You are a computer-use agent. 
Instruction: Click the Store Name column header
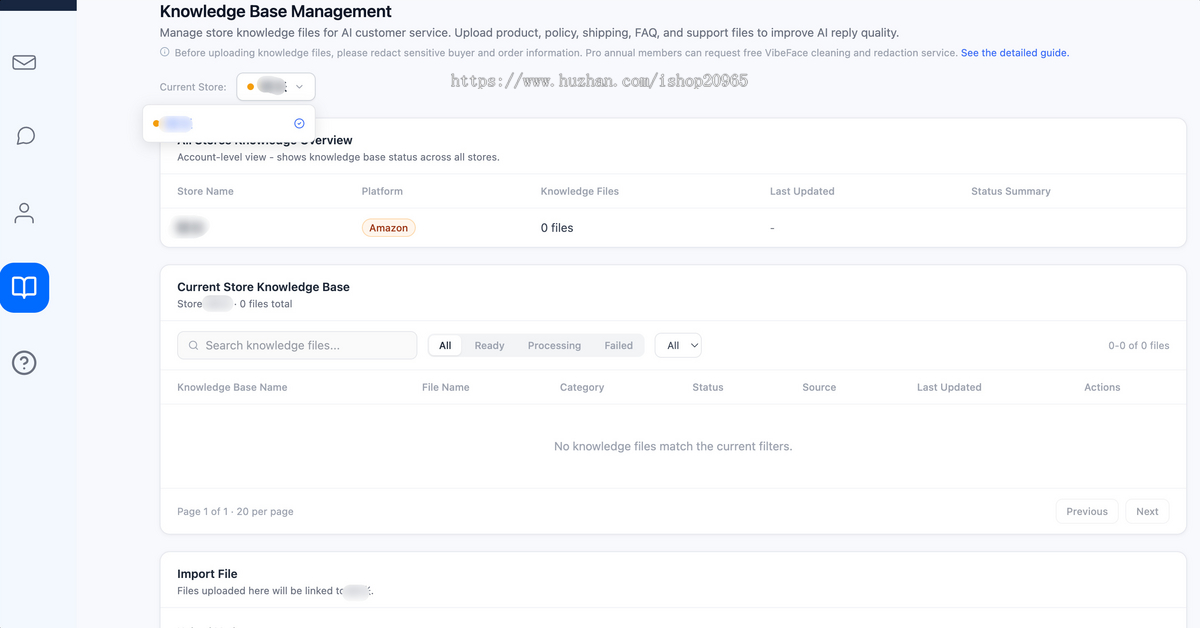pos(205,191)
